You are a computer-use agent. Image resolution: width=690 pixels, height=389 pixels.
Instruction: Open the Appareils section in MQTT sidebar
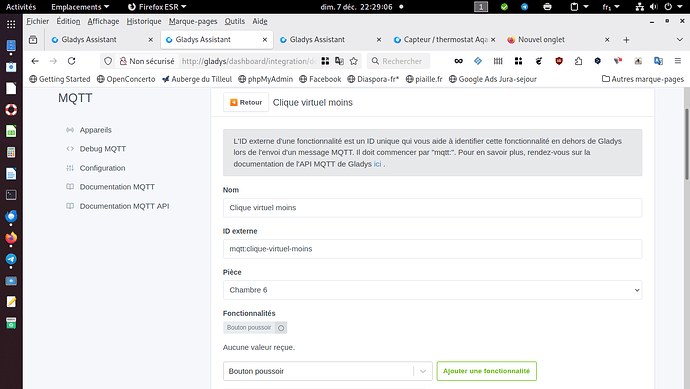pyautogui.click(x=95, y=130)
